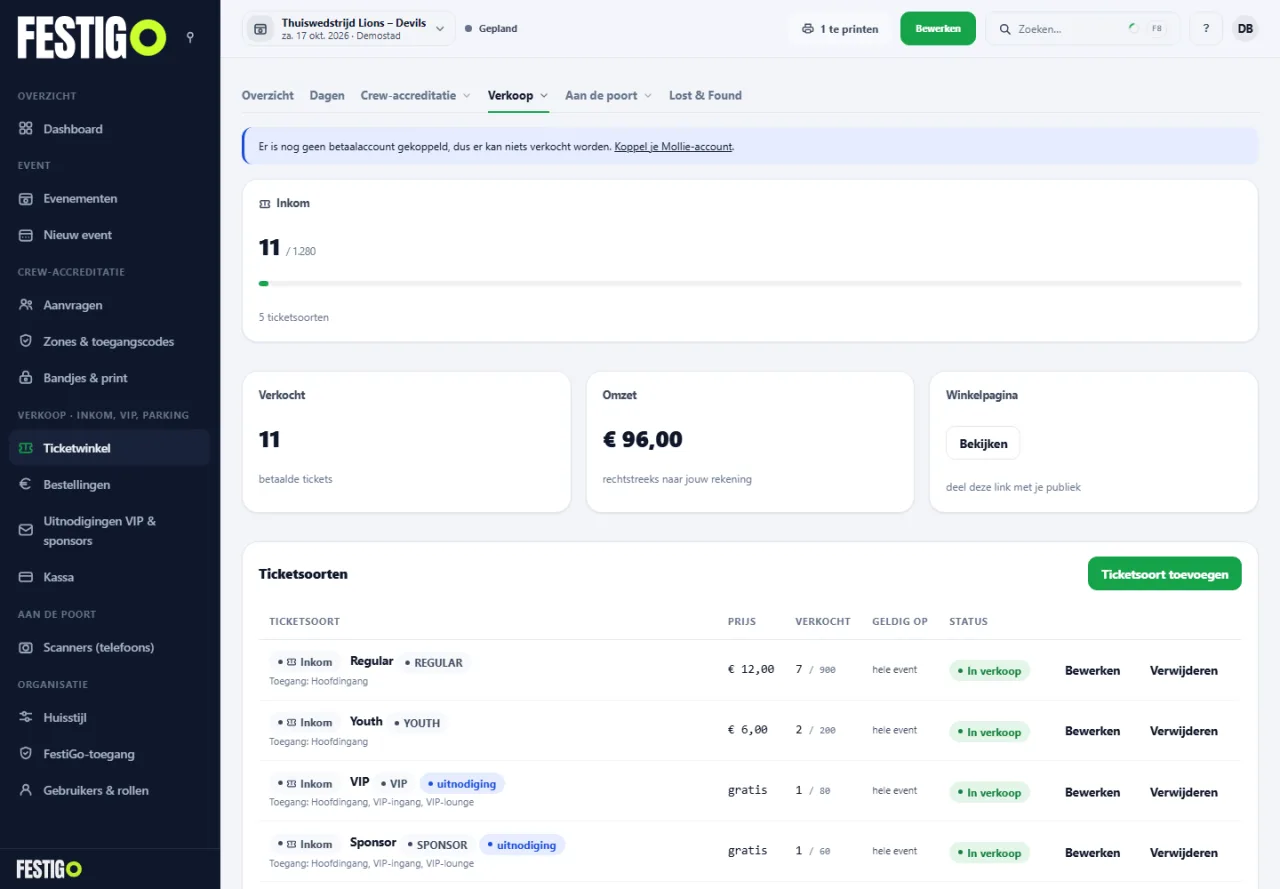Click the € 96,00 Omzet value

(643, 439)
